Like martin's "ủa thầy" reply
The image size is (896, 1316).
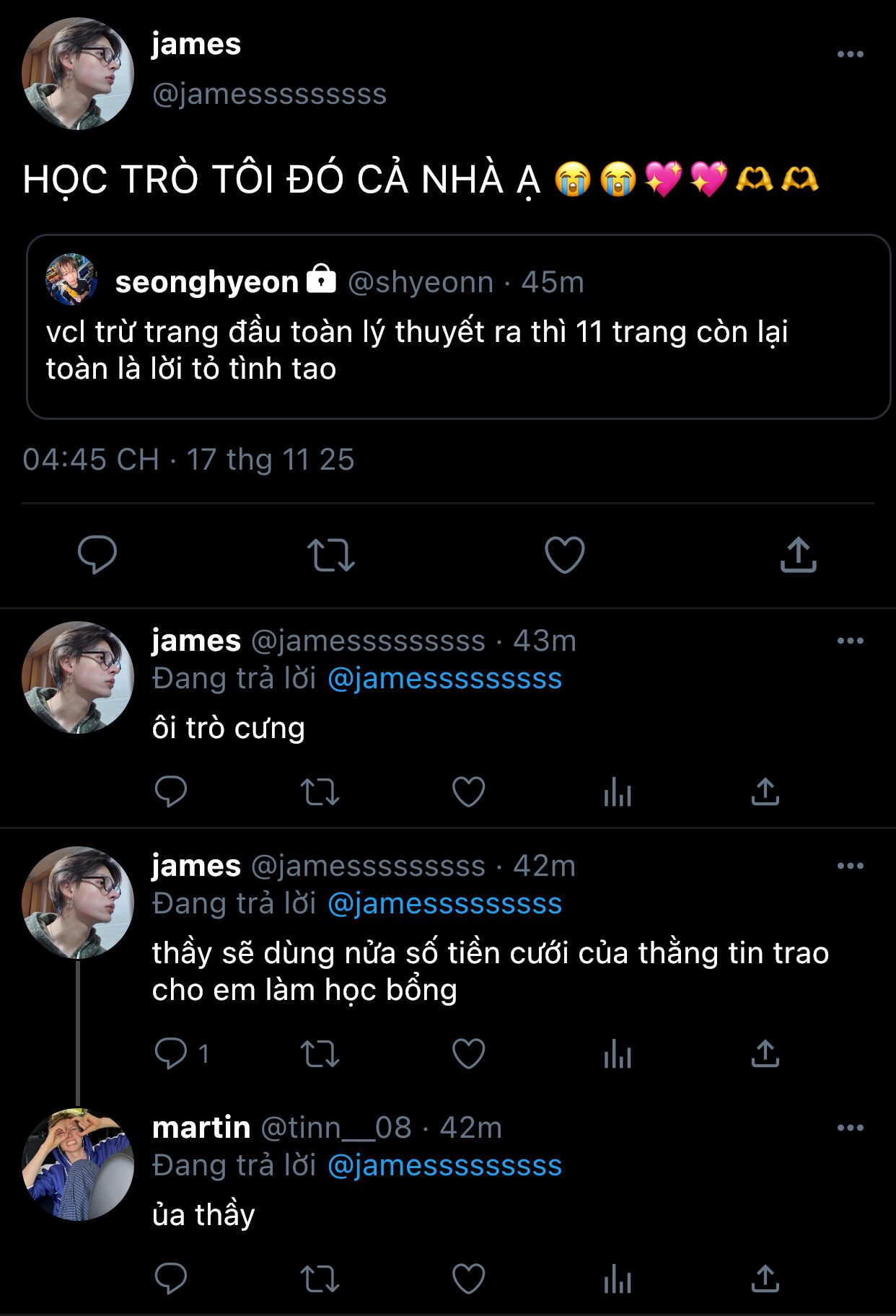coord(468,1279)
